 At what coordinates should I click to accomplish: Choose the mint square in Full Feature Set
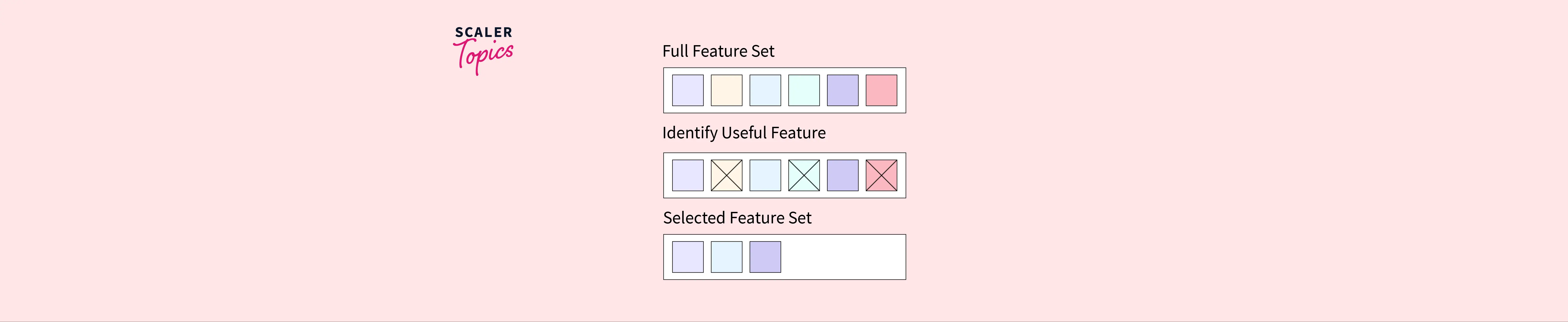(x=804, y=91)
